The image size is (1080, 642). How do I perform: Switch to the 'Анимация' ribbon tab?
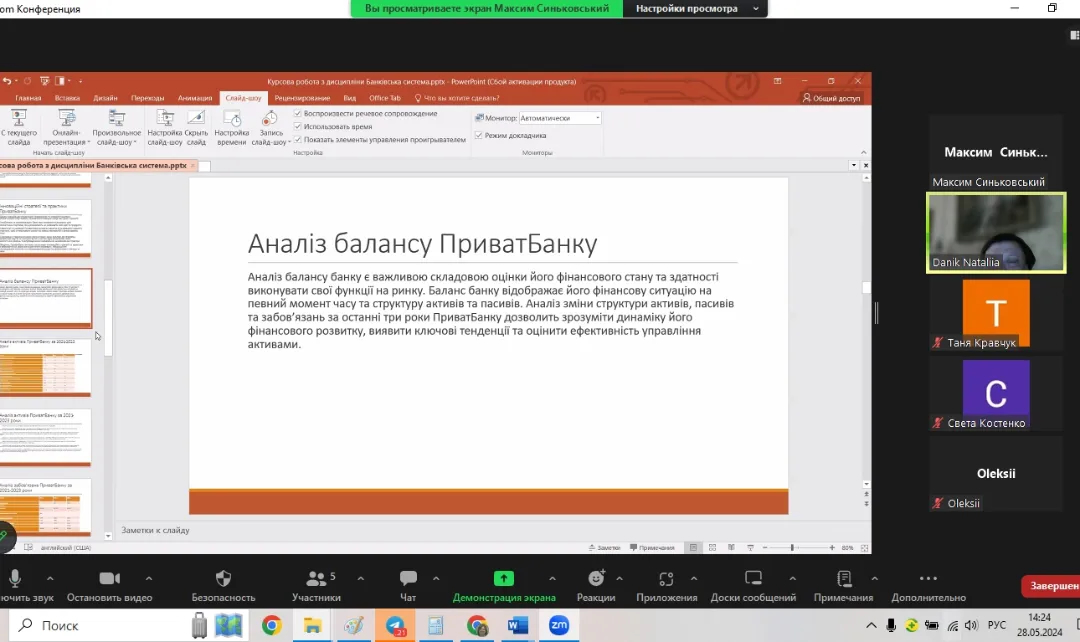click(195, 98)
